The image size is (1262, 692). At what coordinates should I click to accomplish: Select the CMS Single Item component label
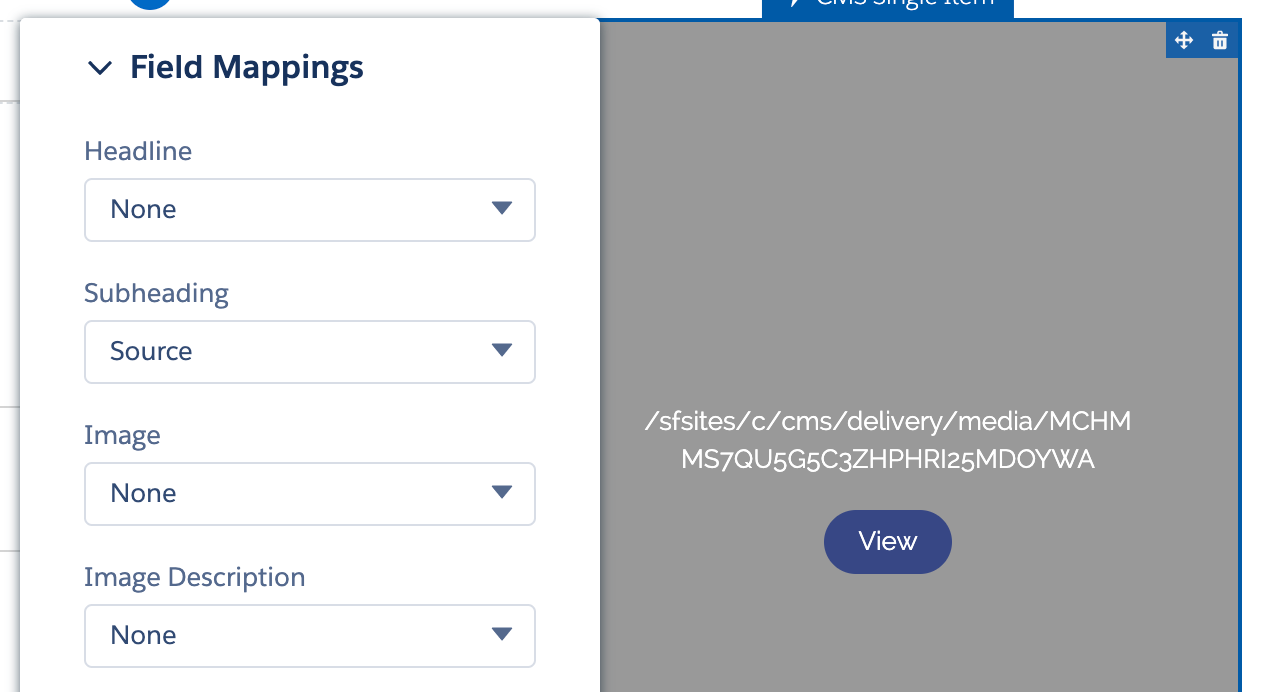pyautogui.click(x=888, y=6)
